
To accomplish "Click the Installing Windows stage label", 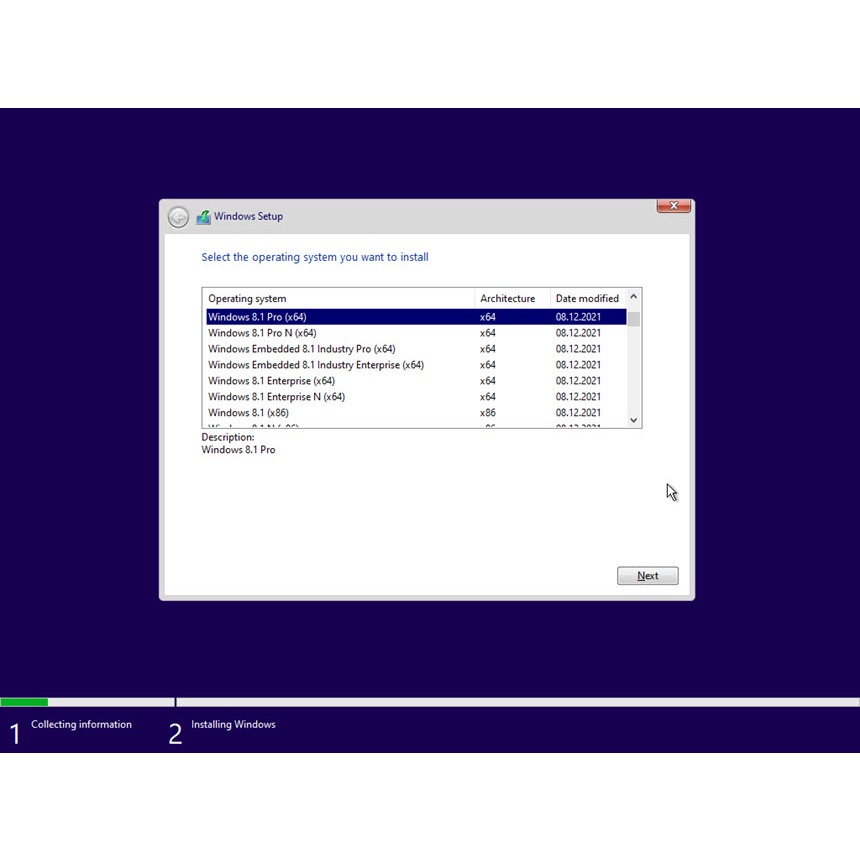I will point(233,724).
